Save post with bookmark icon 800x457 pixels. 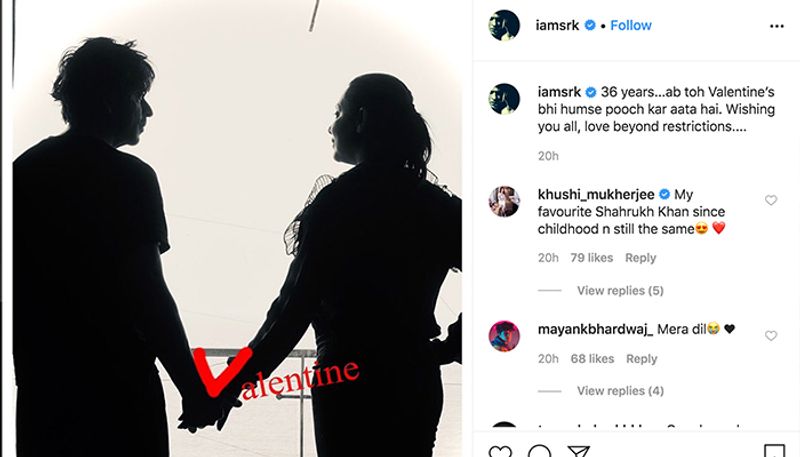pos(774,451)
